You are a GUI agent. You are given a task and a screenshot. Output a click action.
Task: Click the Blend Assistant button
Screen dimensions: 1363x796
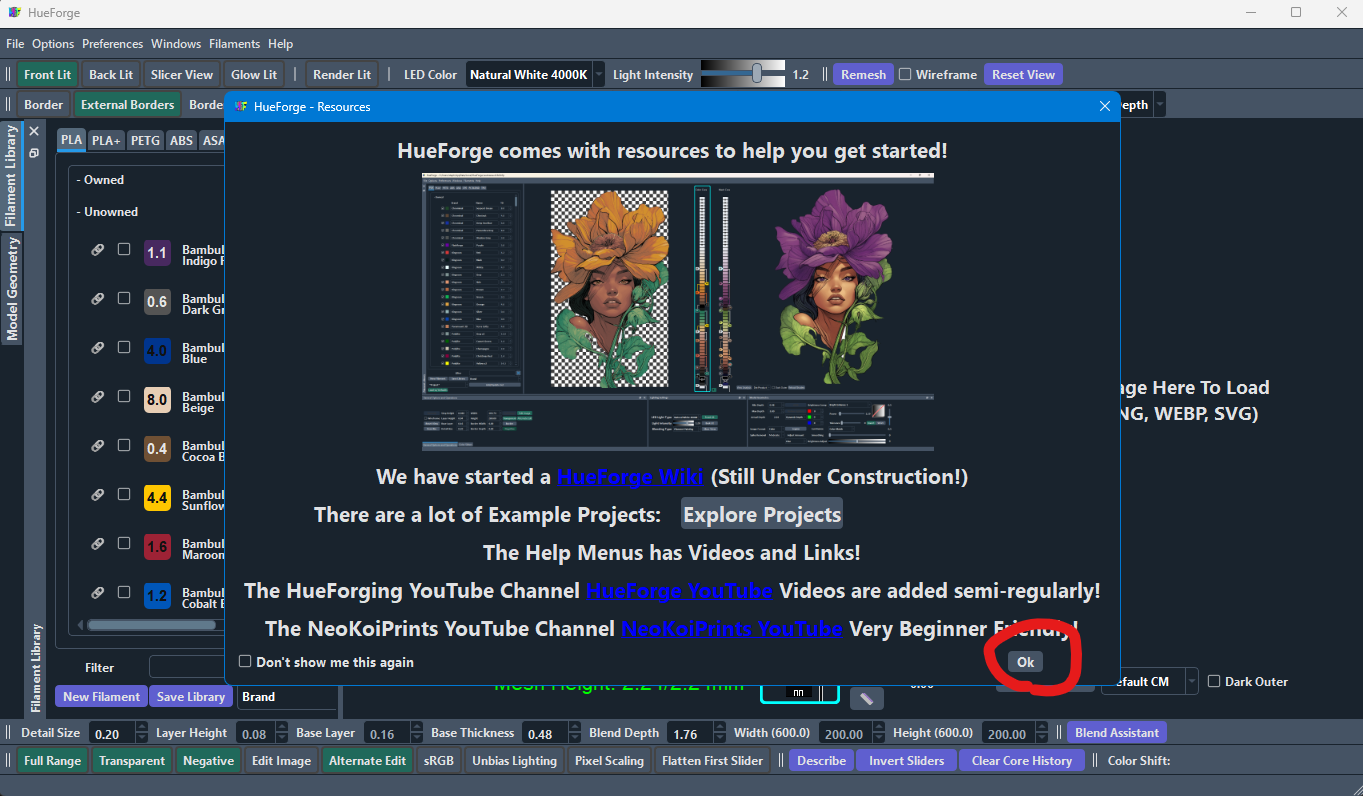click(x=1117, y=733)
